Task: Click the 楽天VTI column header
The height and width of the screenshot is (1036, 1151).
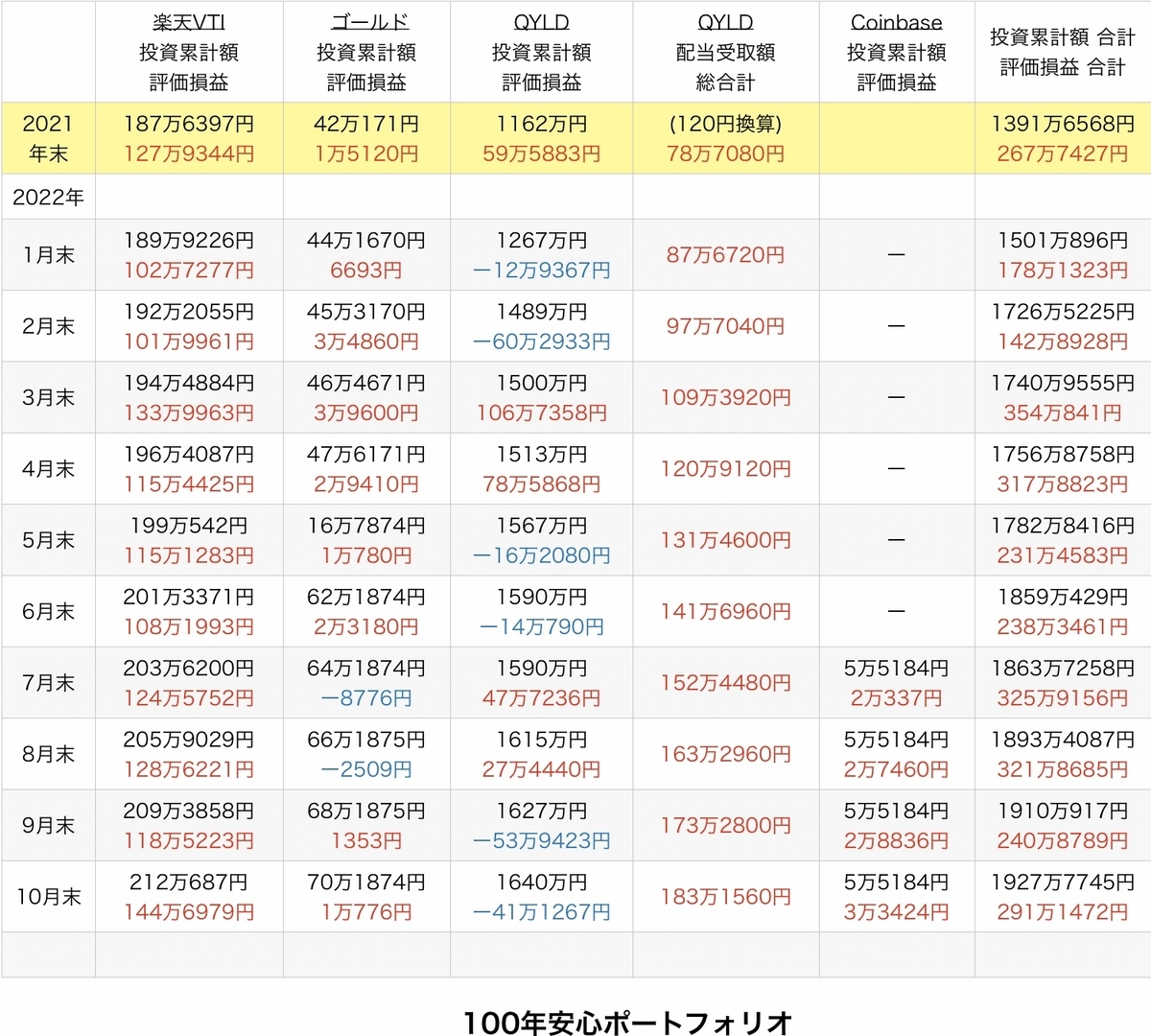Action: pos(189,52)
